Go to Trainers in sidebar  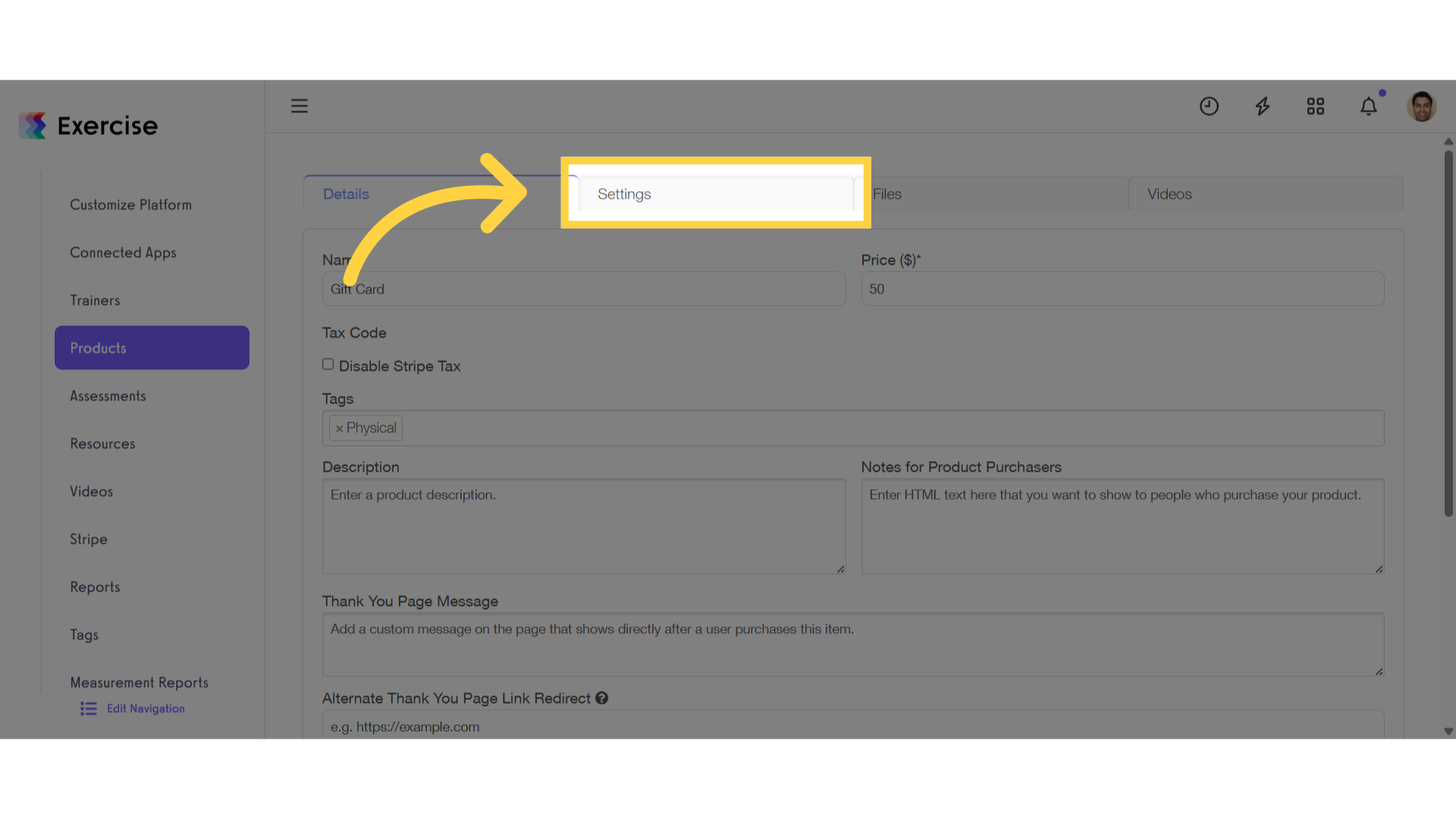tap(95, 300)
